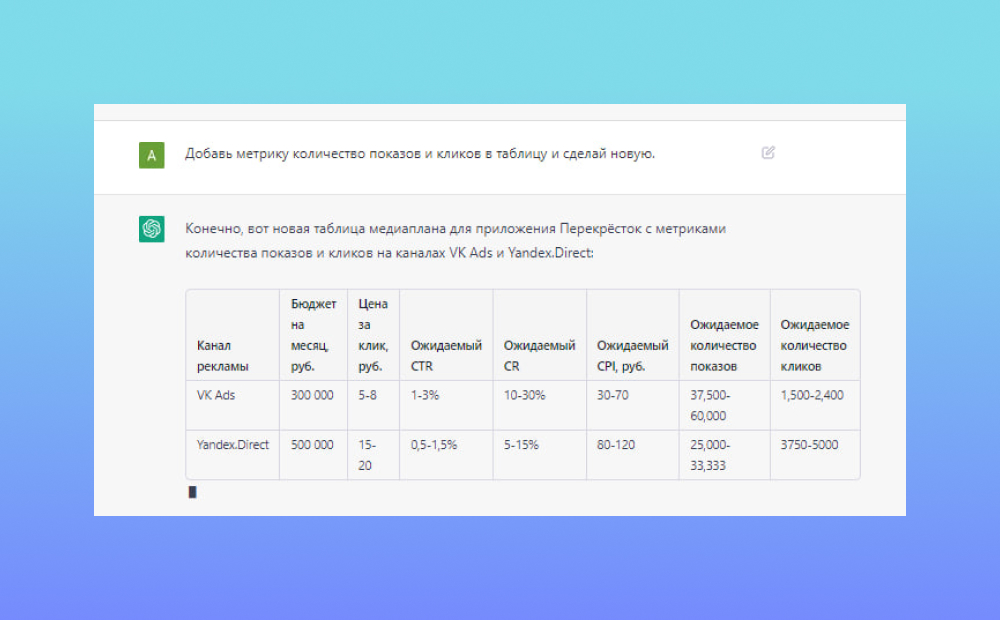Click the 'Бюджет на месяц, руб.' header
Viewport: 1000px width, 620px height.
pos(313,335)
